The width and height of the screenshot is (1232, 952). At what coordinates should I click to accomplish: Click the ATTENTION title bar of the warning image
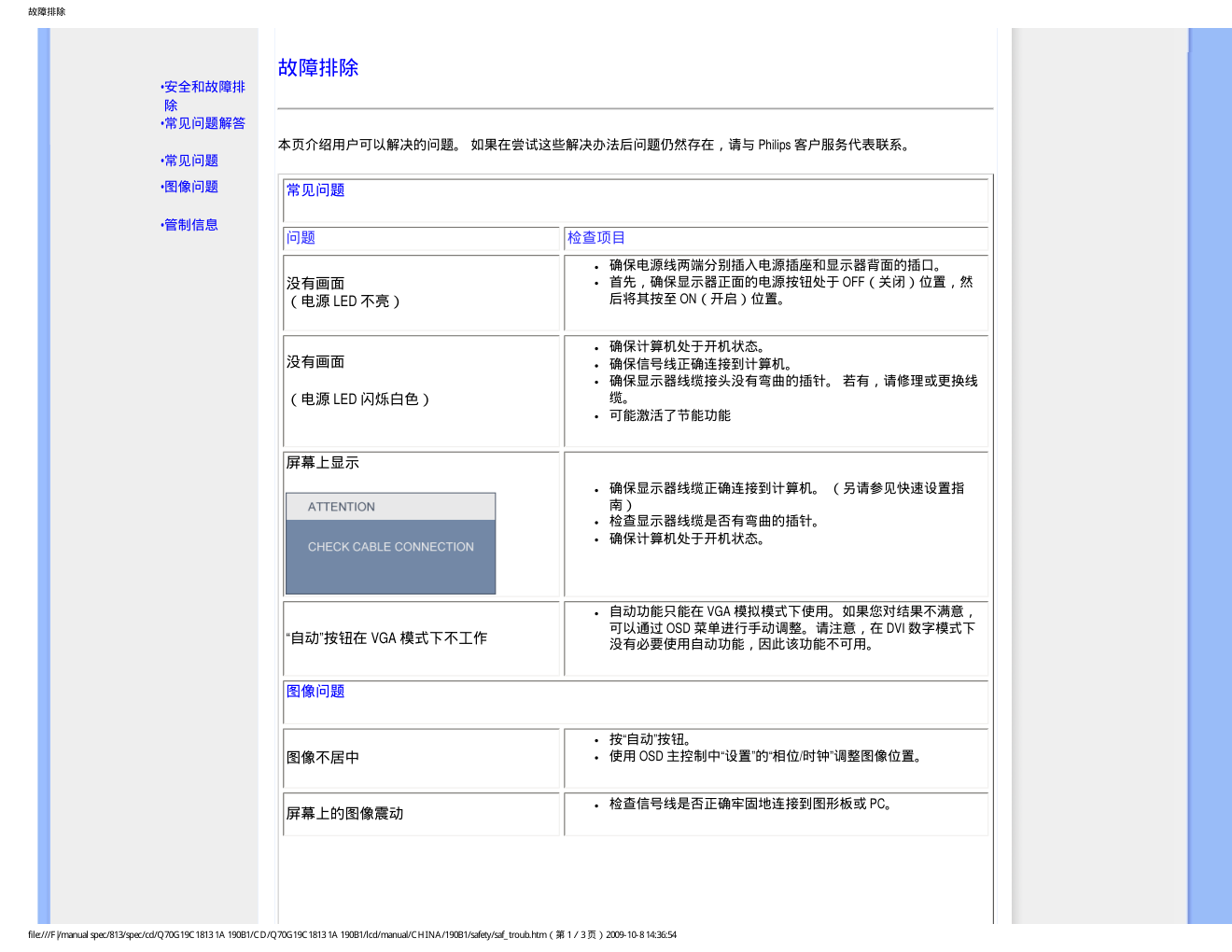[x=390, y=507]
